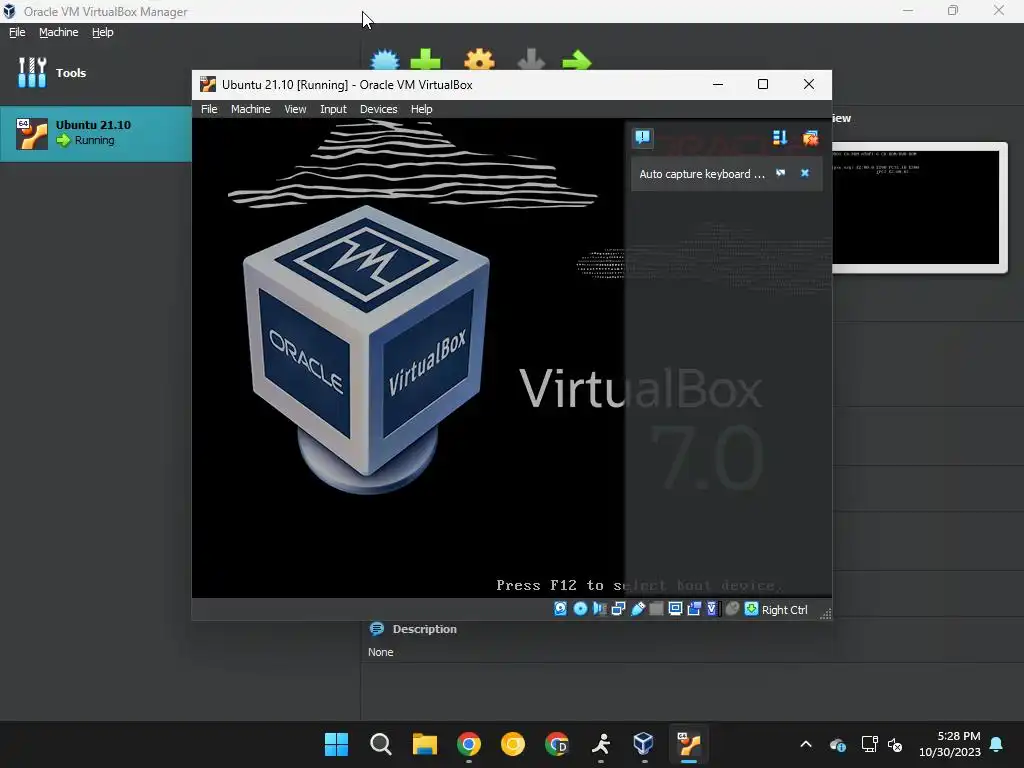
Task: Remove all finished notifications with the clear icon
Action: tap(810, 137)
